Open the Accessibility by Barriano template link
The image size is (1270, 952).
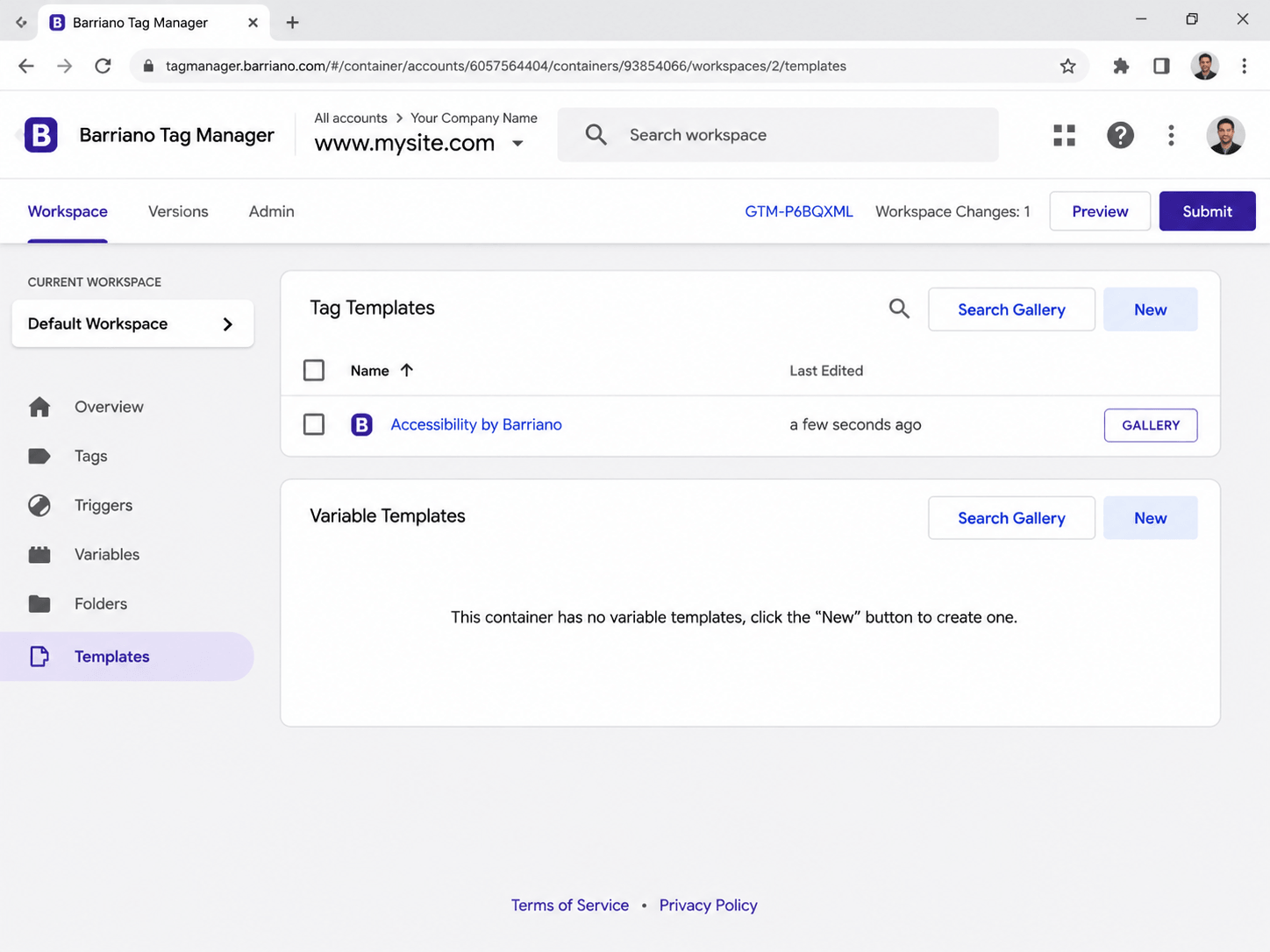[x=476, y=424]
